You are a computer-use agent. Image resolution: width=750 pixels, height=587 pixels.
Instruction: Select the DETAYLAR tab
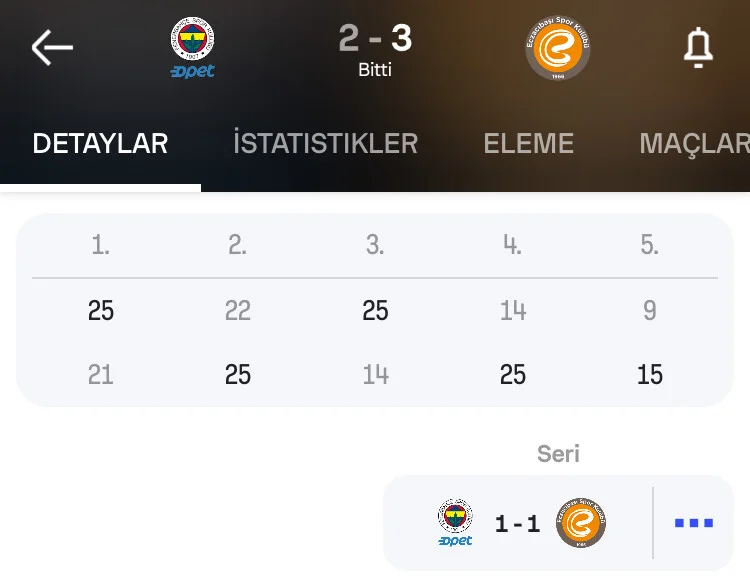tap(100, 143)
